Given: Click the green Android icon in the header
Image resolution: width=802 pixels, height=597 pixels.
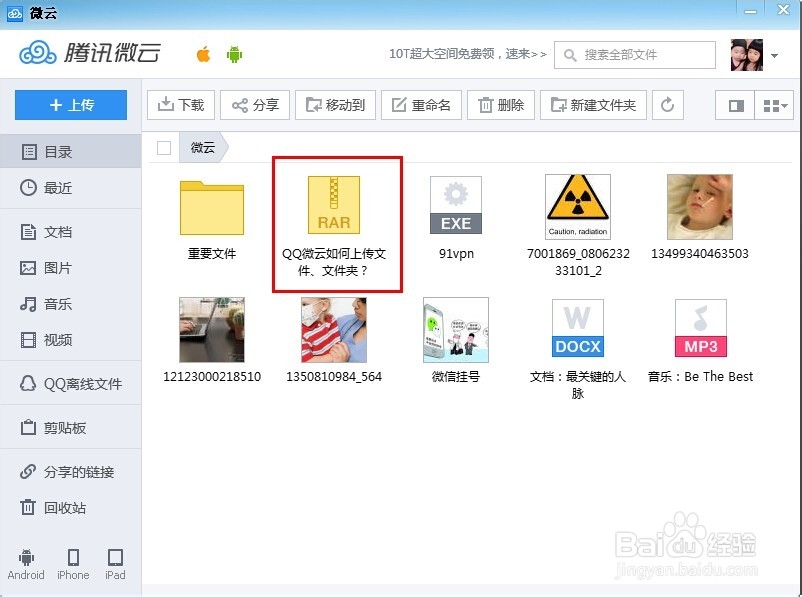Looking at the screenshot, I should (234, 54).
